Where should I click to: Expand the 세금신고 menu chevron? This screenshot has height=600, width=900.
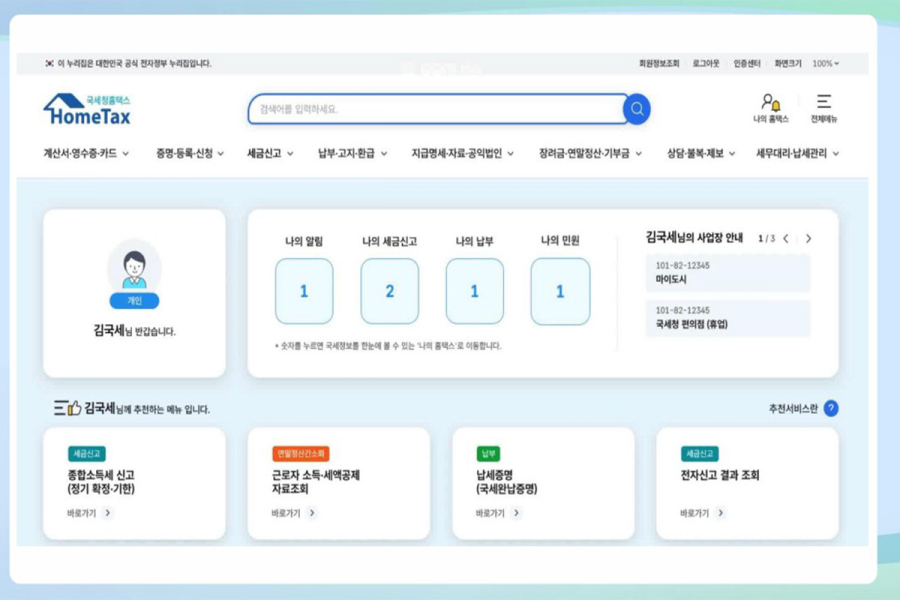(x=290, y=153)
